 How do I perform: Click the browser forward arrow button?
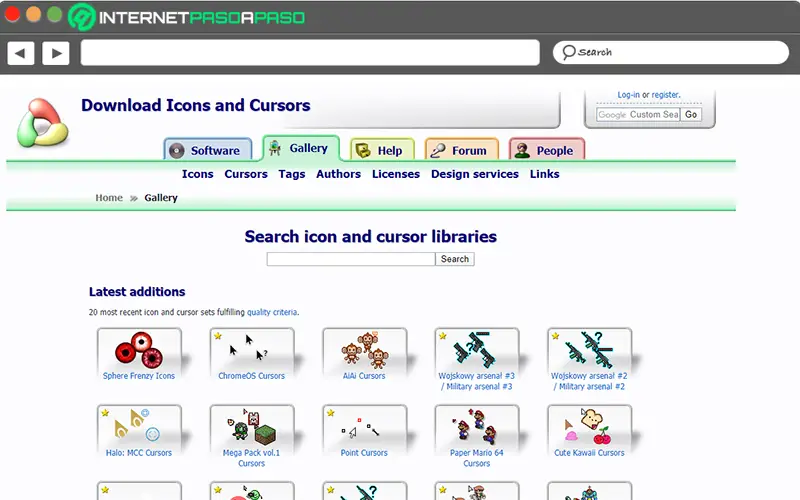point(56,53)
